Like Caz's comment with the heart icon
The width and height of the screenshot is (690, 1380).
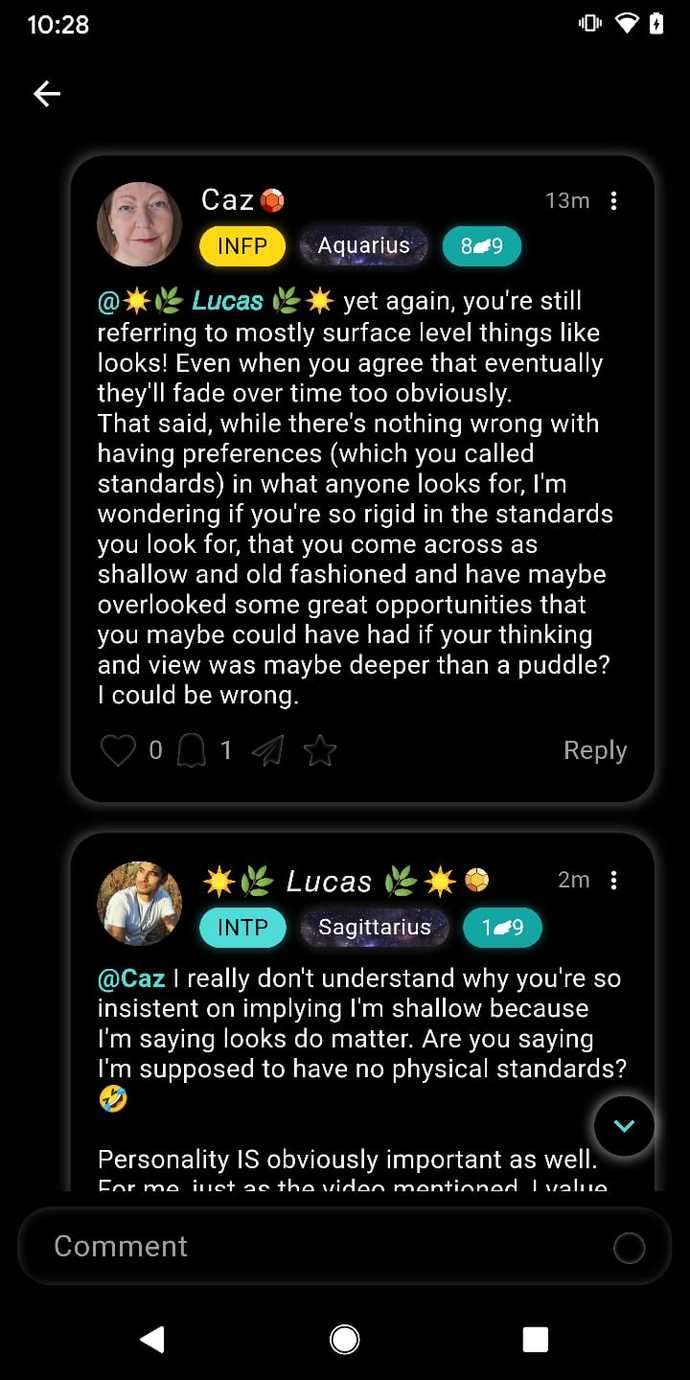pyautogui.click(x=118, y=750)
